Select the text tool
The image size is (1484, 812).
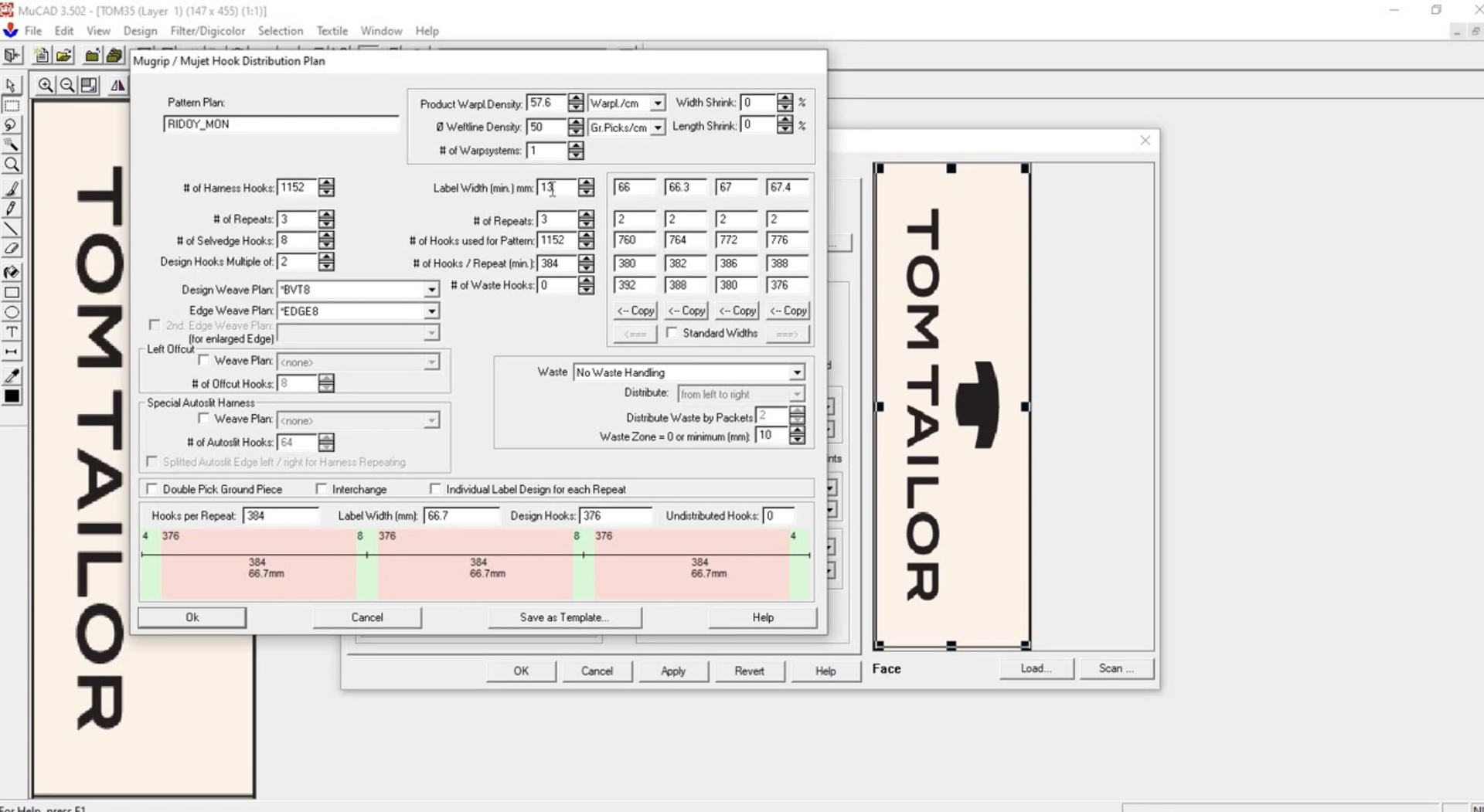point(12,332)
